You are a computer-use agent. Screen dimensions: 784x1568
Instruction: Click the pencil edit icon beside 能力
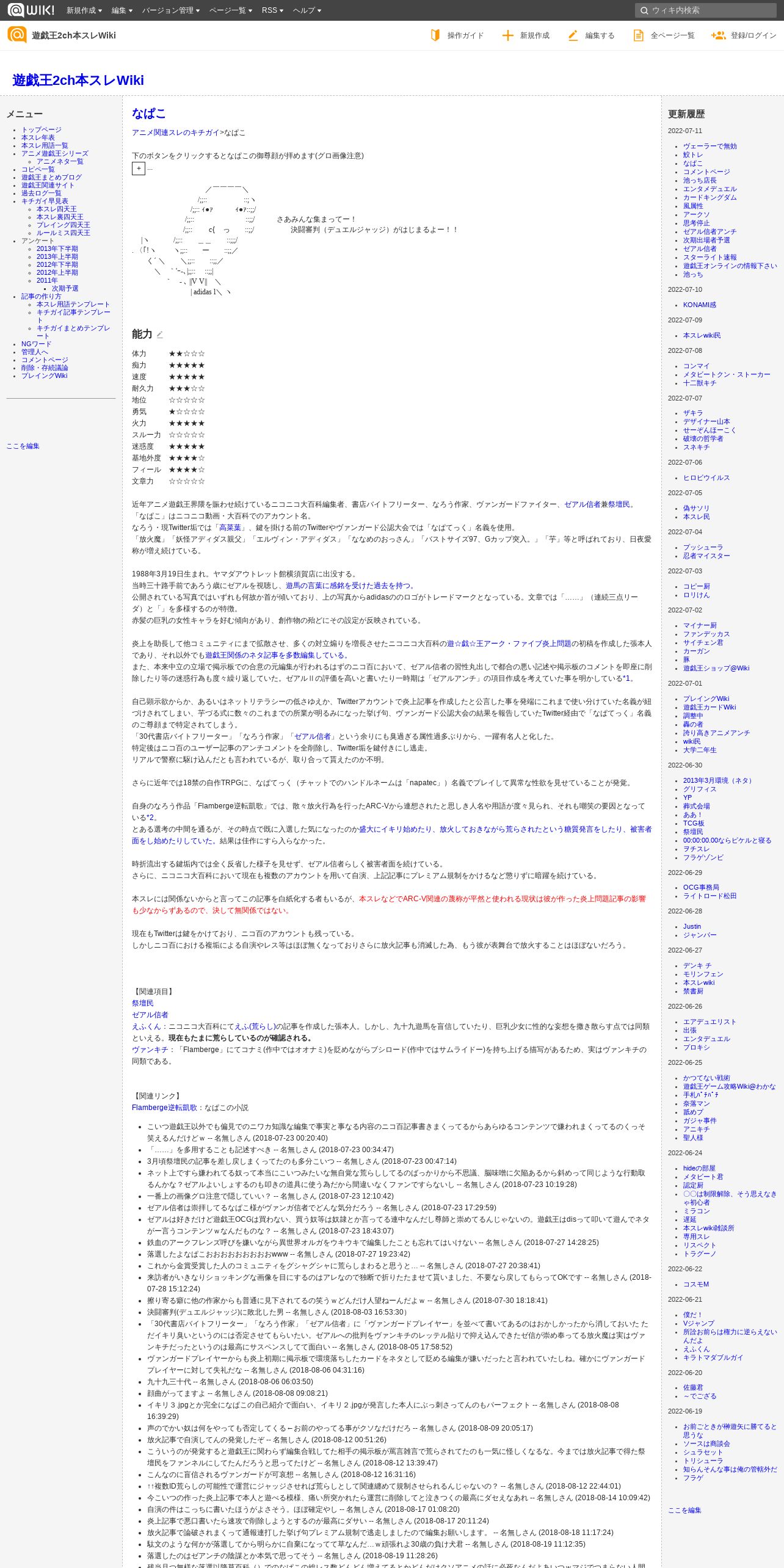click(x=160, y=335)
